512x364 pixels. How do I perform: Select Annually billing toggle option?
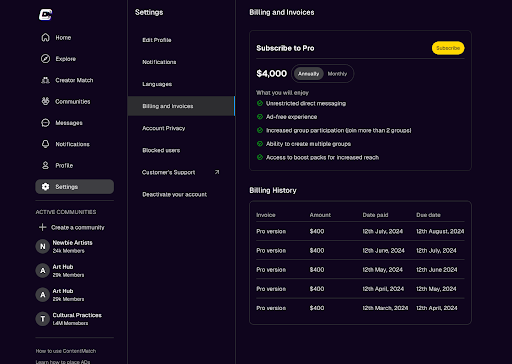[x=308, y=74]
